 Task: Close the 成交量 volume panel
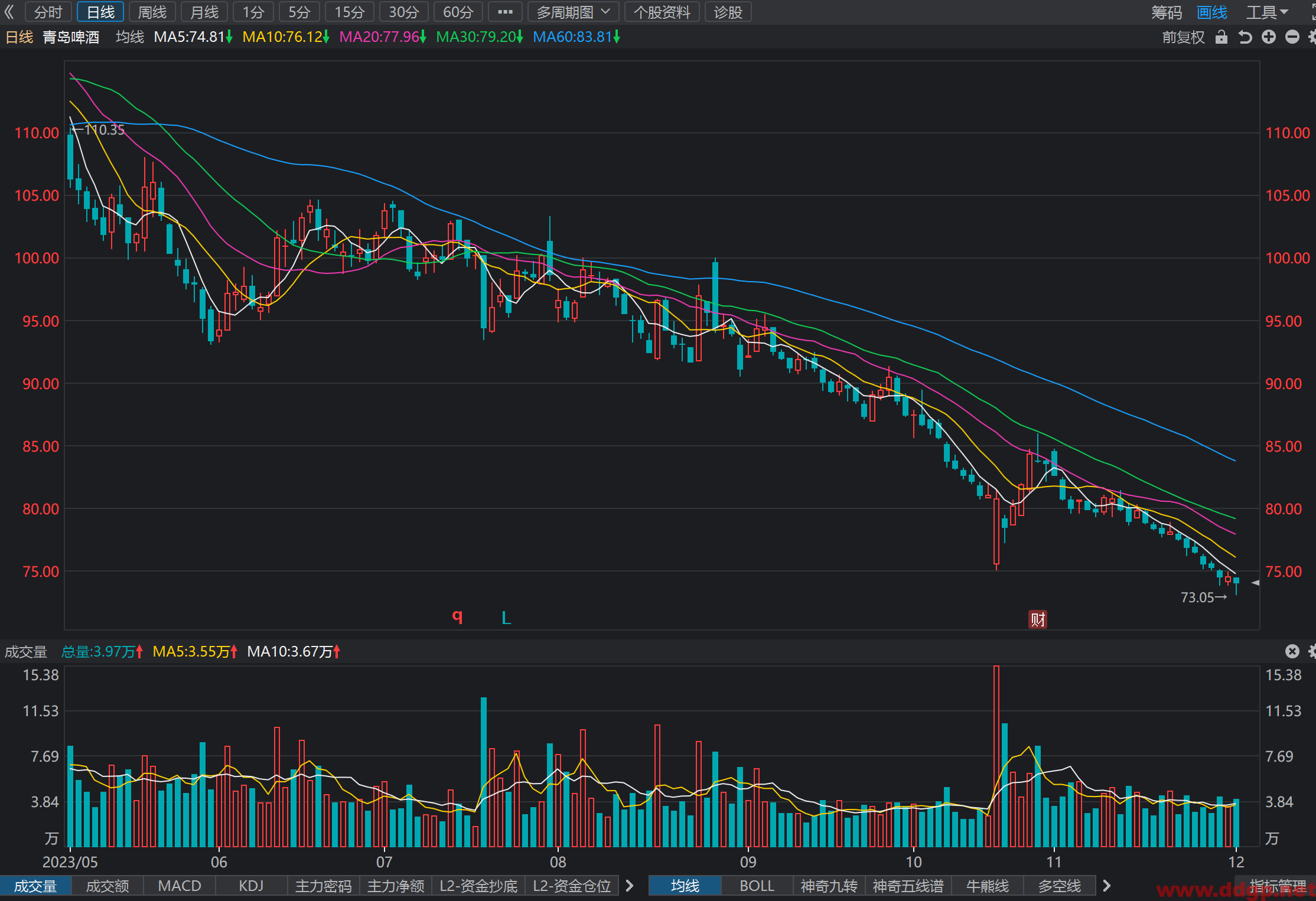[x=1292, y=651]
